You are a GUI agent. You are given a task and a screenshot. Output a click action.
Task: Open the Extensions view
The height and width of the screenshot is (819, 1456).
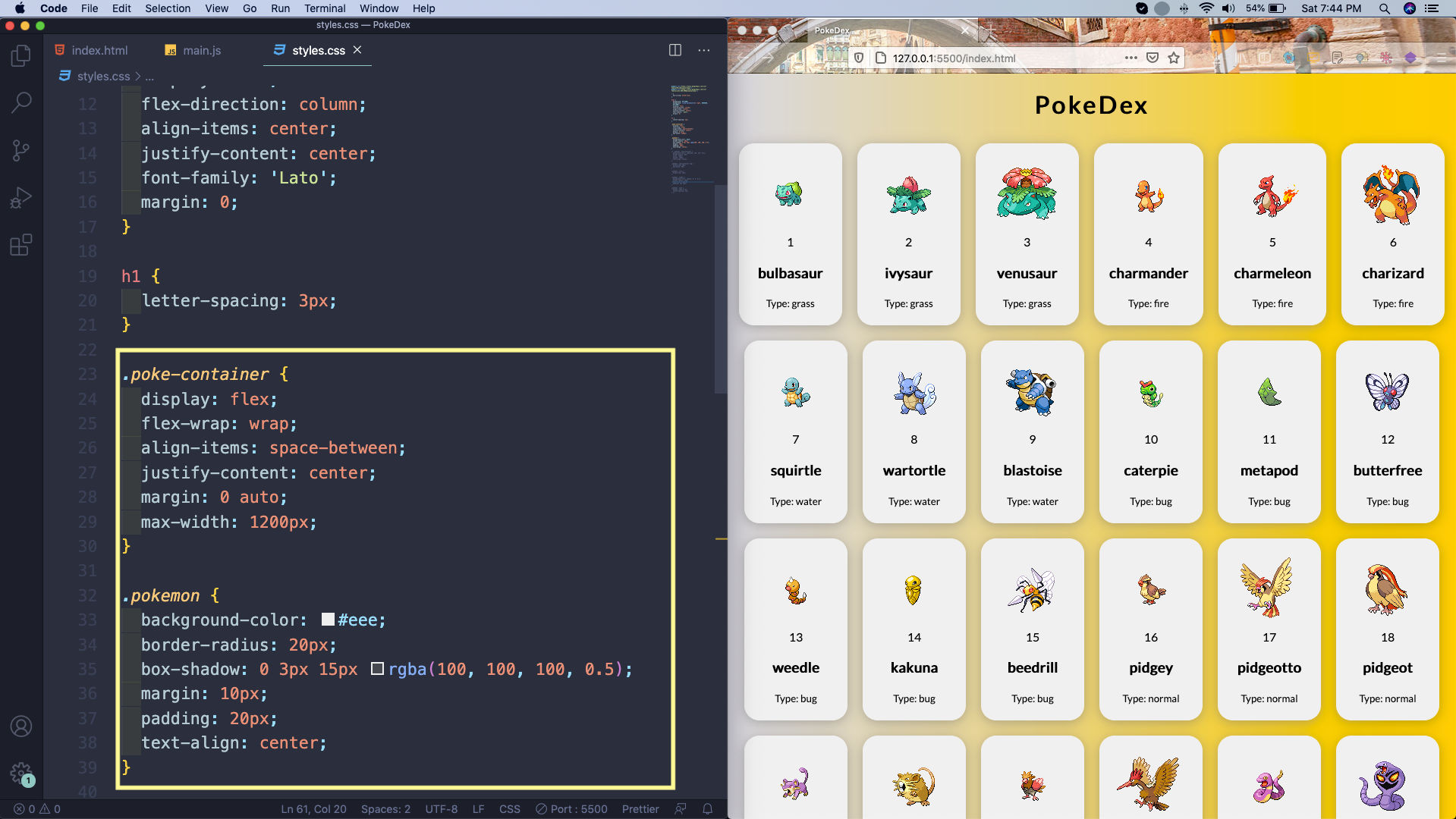click(21, 245)
